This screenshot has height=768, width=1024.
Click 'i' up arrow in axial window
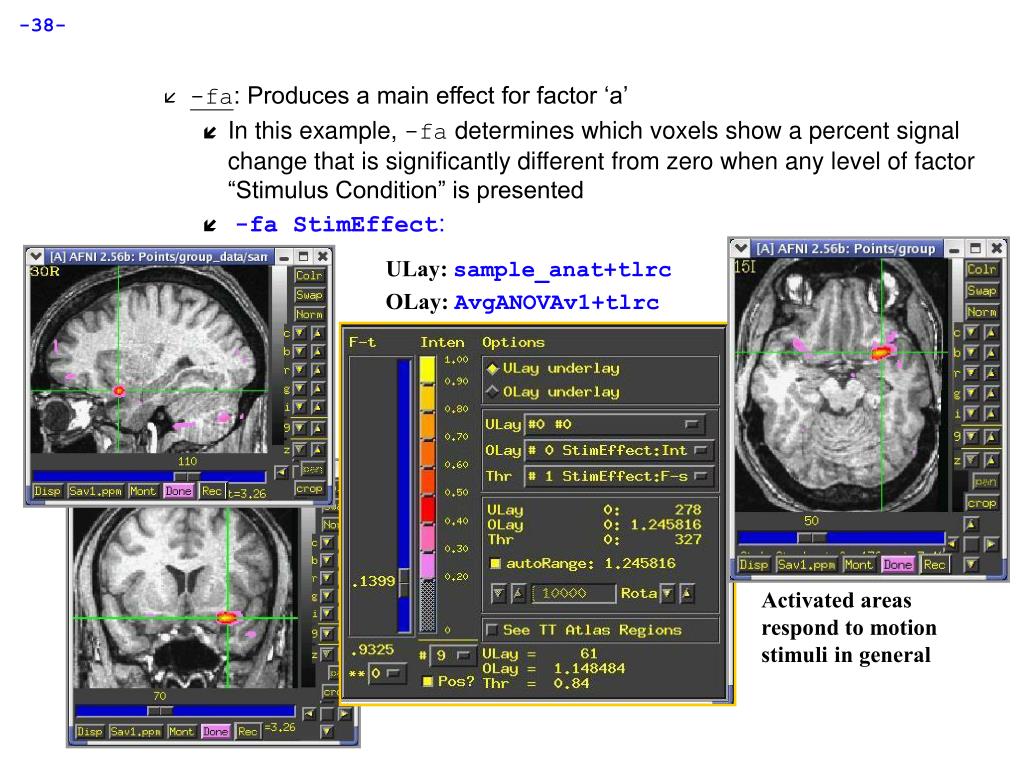991,413
